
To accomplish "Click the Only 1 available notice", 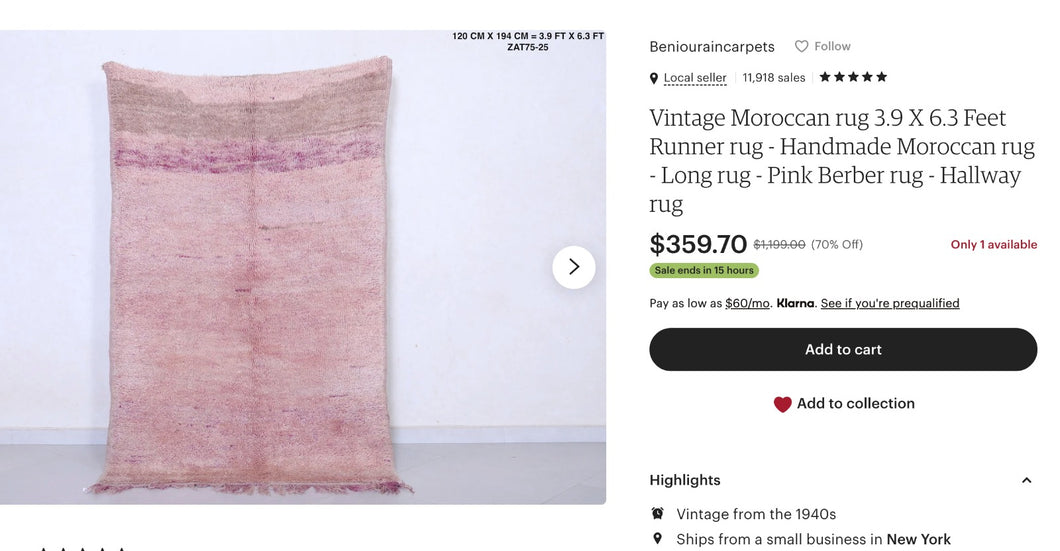I will pyautogui.click(x=993, y=245).
